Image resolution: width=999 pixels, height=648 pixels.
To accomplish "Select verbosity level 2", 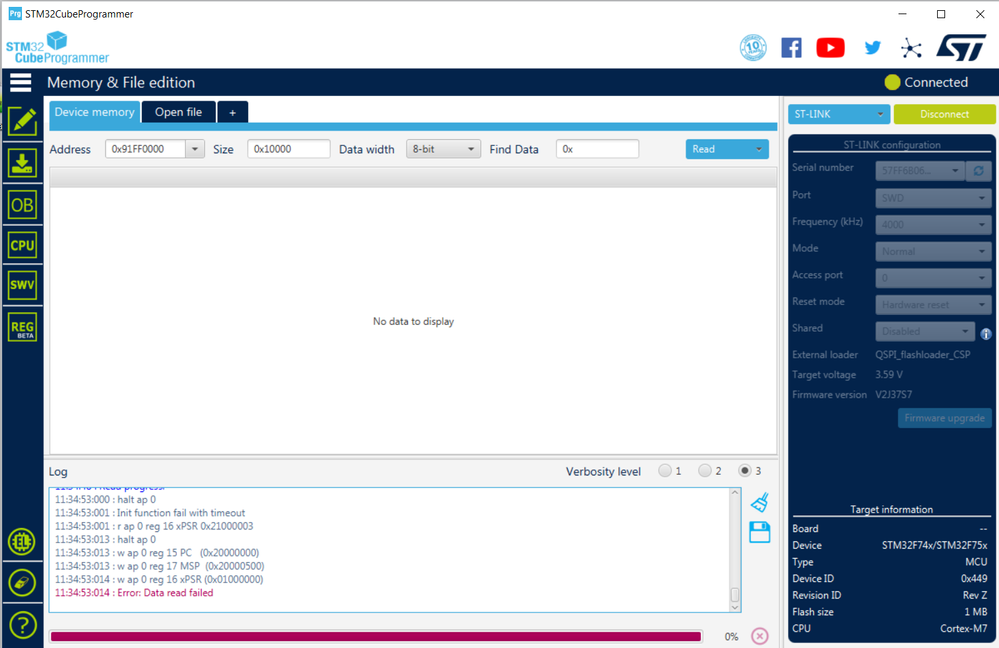I will click(x=705, y=471).
